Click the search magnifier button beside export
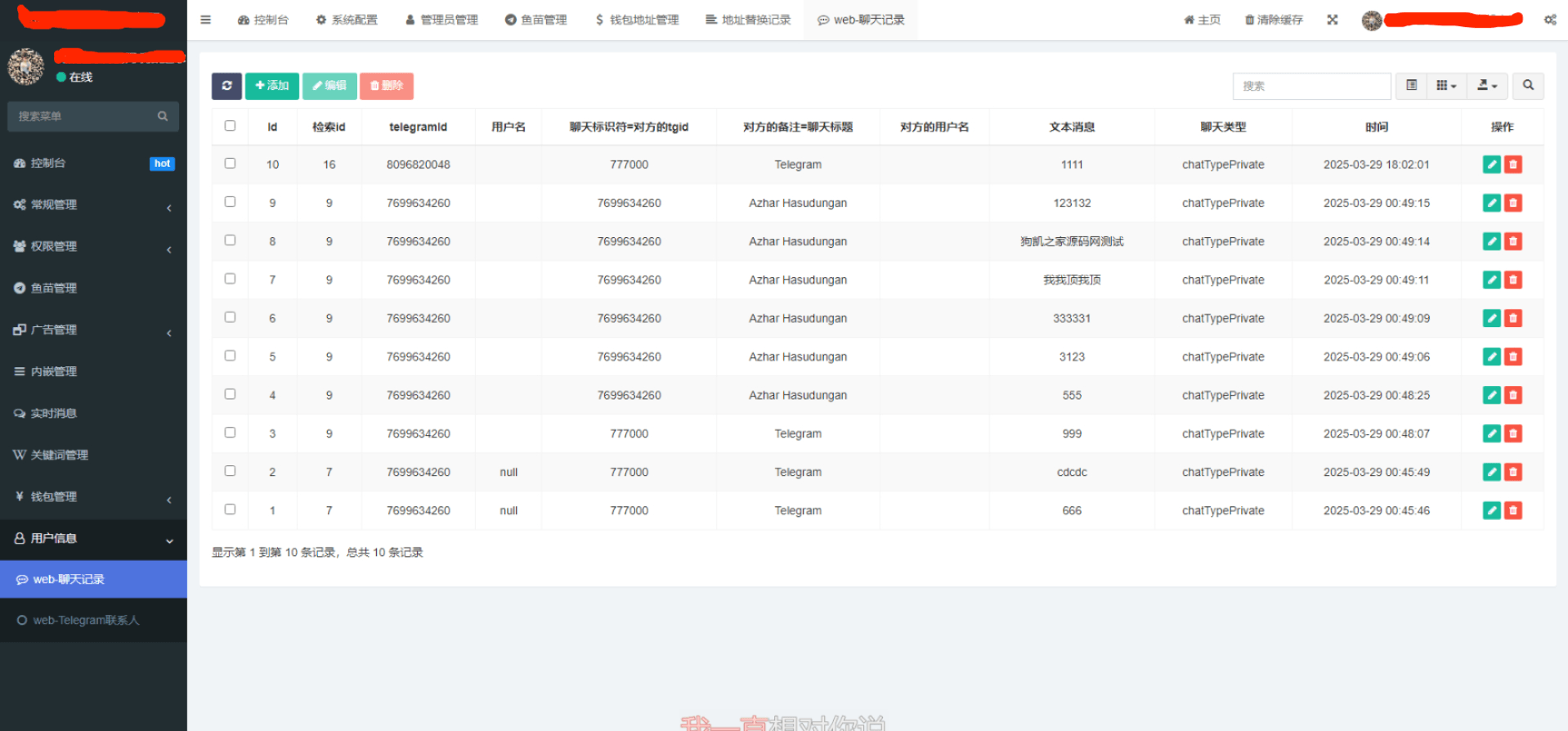 coord(1528,86)
